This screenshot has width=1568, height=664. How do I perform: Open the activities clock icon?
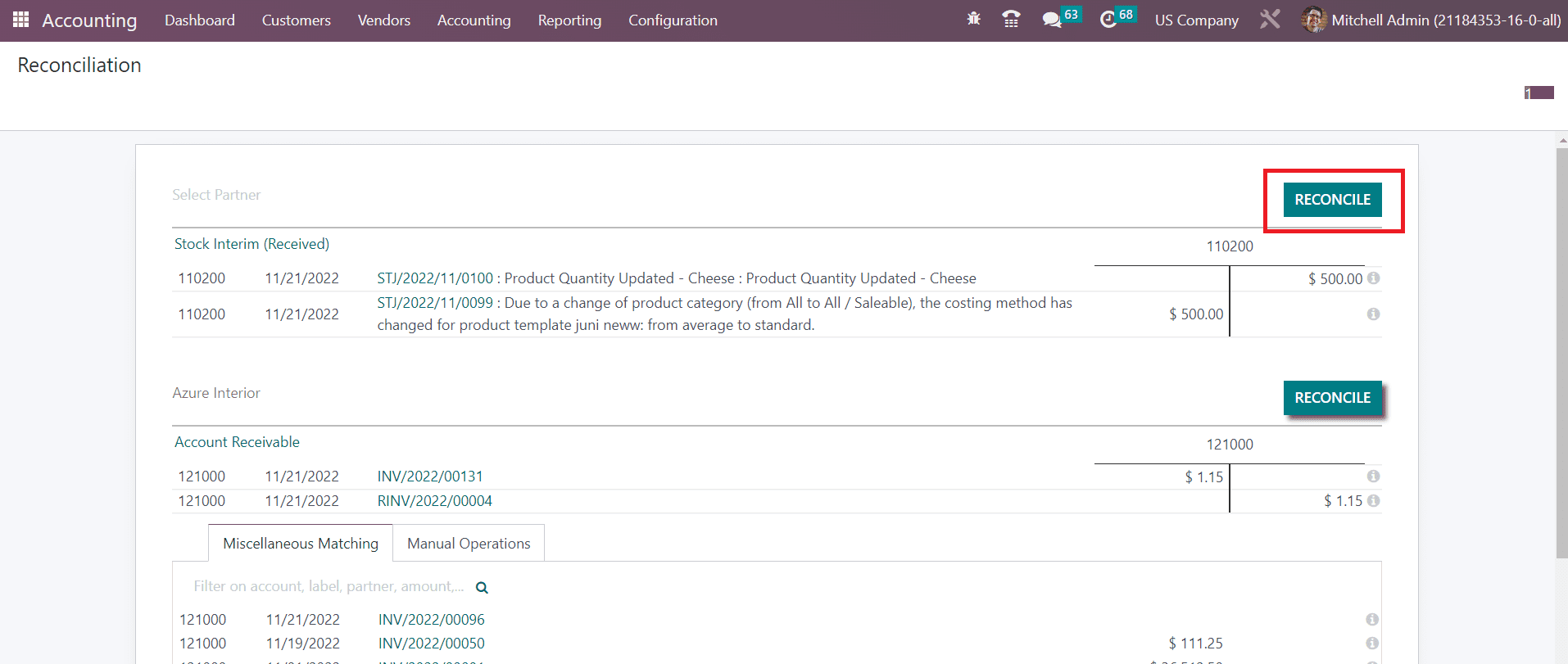pos(1108,20)
